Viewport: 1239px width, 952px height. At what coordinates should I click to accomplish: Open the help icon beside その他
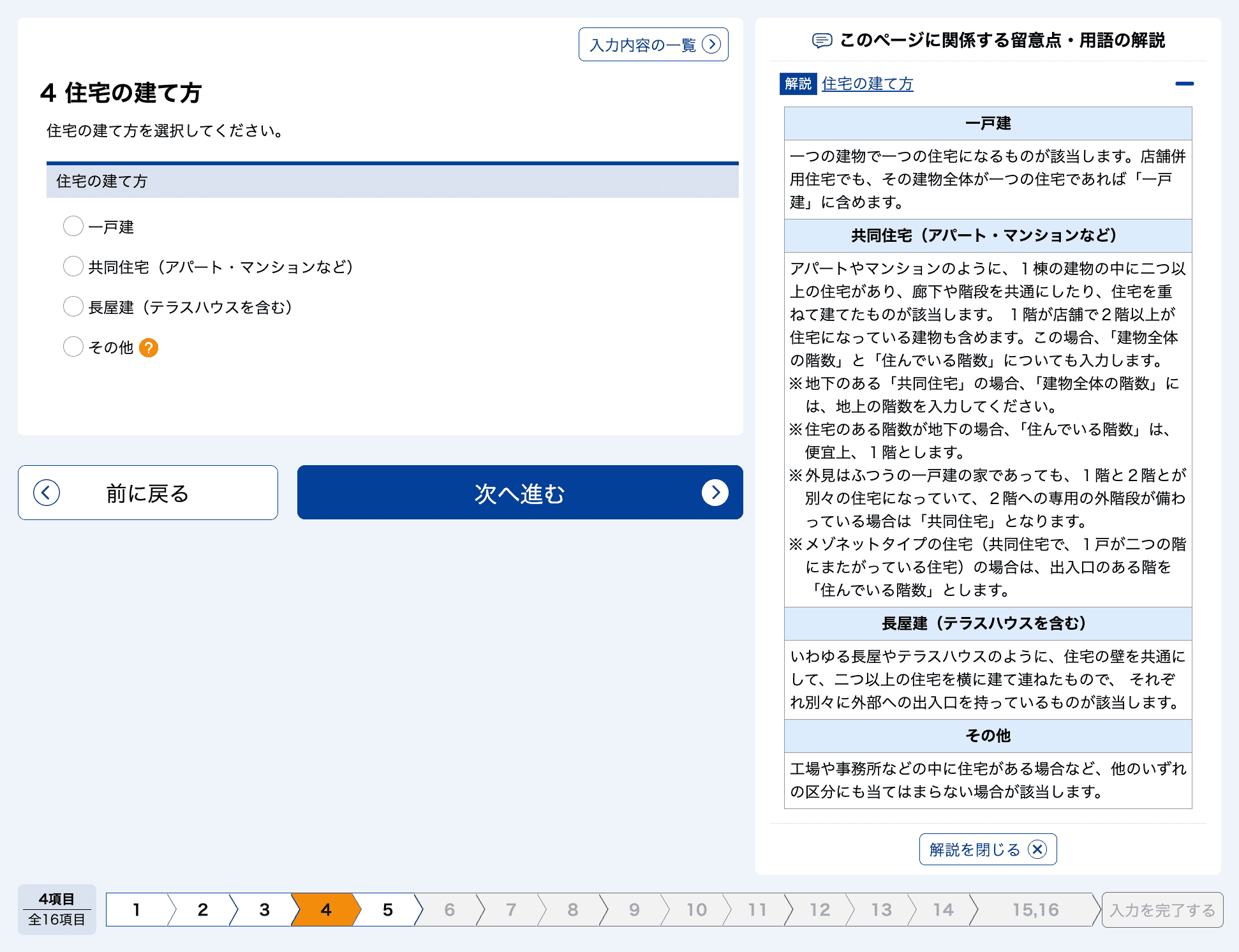pos(149,348)
